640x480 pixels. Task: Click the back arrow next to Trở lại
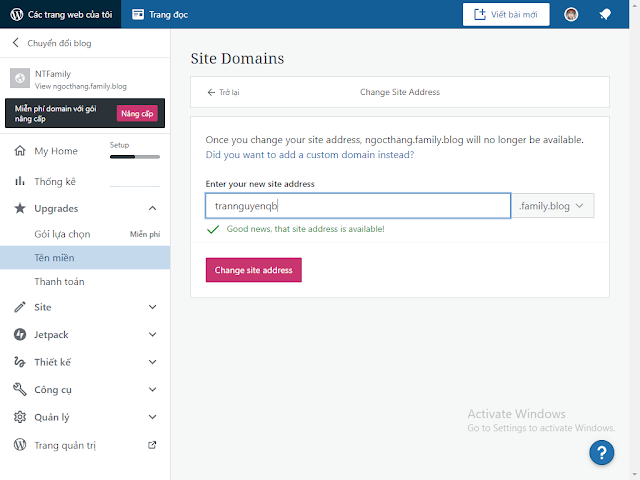(x=211, y=92)
